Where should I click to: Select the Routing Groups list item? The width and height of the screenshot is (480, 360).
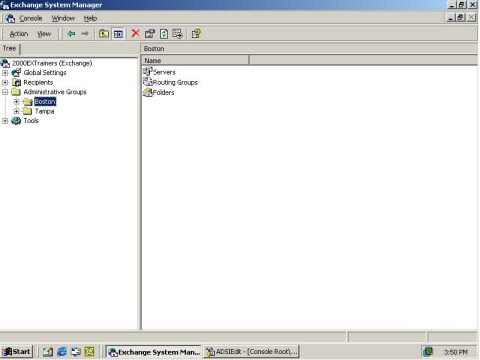point(175,82)
